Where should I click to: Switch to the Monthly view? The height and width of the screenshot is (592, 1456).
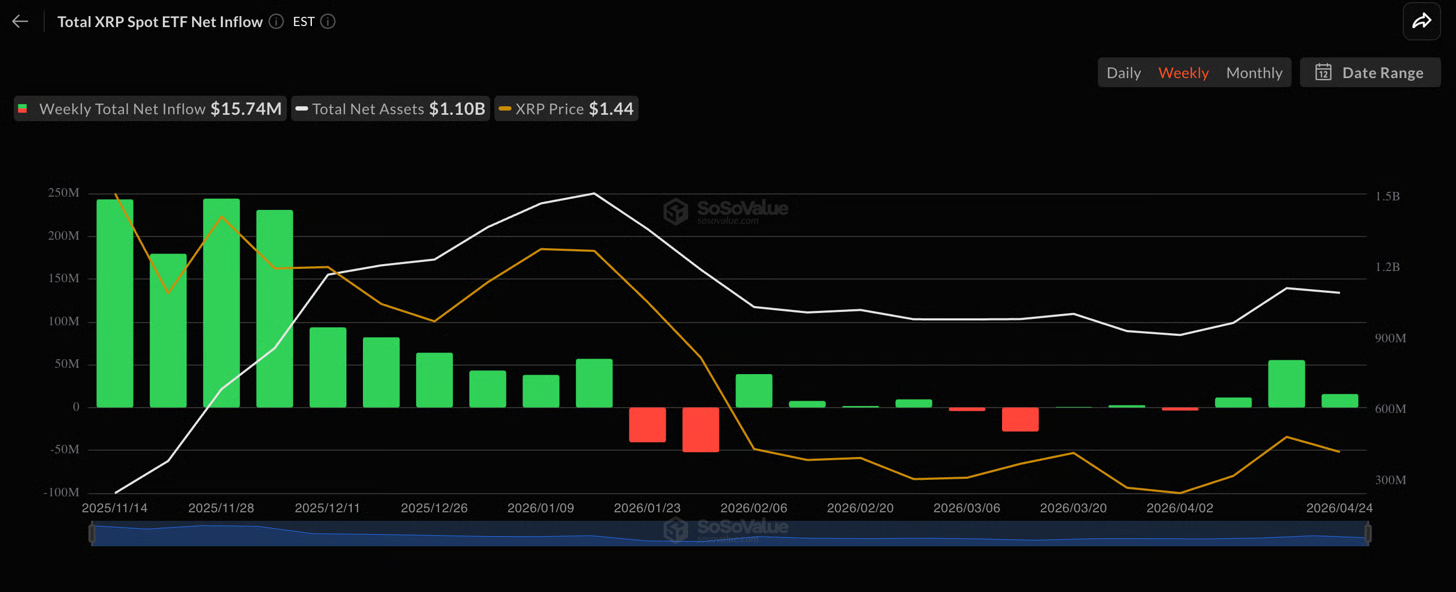coord(1254,72)
